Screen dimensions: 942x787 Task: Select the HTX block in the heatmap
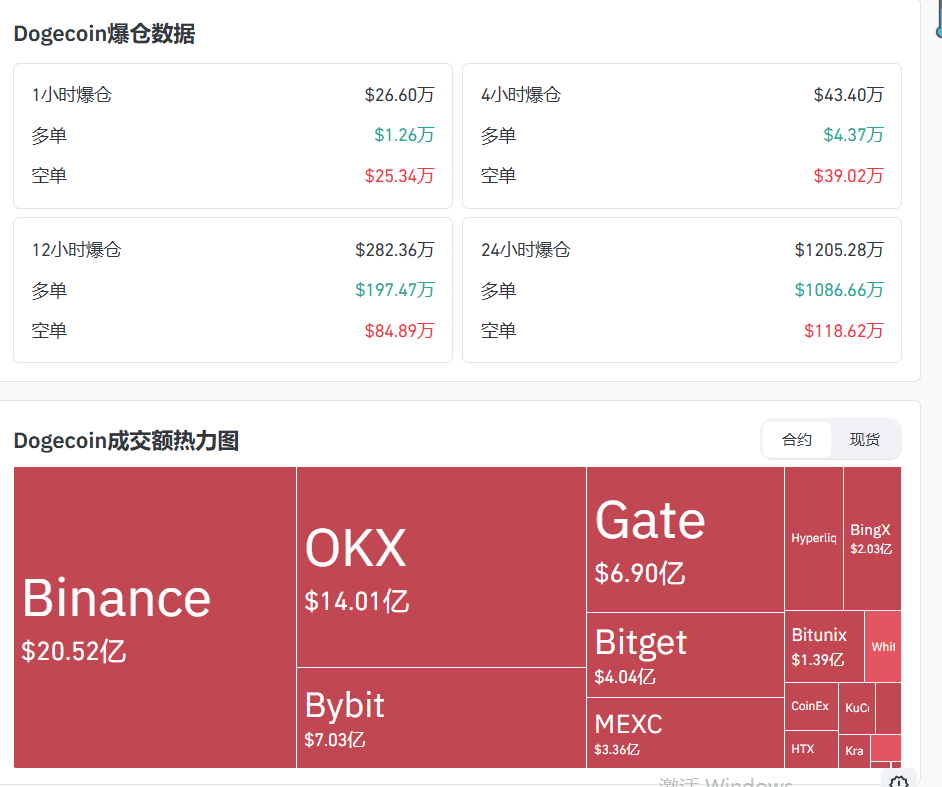coord(811,749)
